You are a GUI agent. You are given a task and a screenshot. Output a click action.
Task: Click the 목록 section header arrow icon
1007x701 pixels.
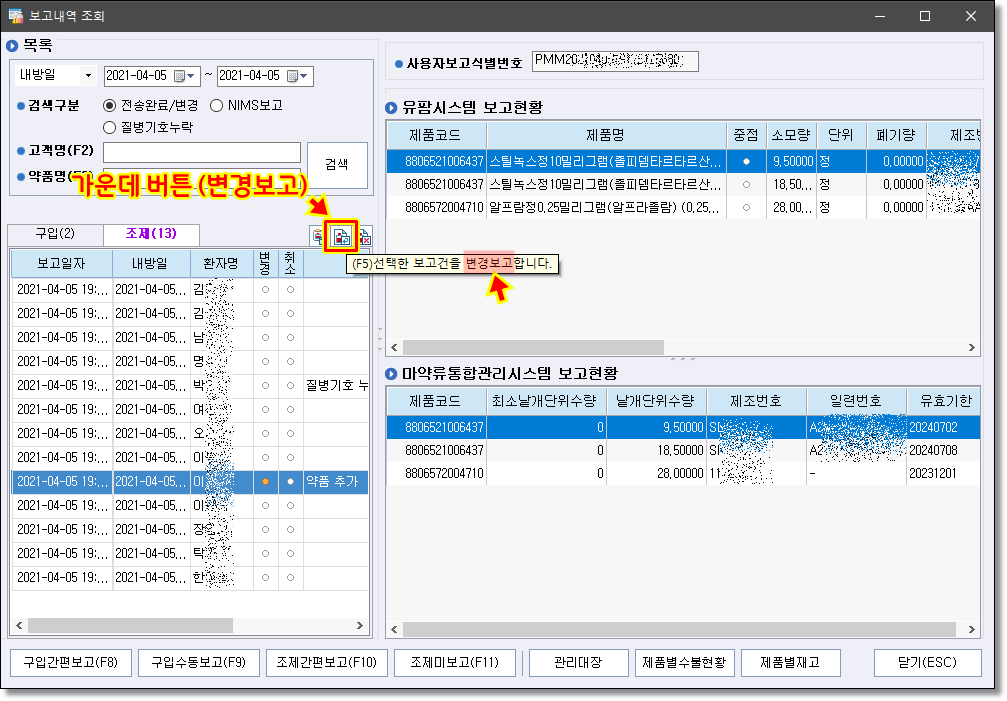point(13,46)
